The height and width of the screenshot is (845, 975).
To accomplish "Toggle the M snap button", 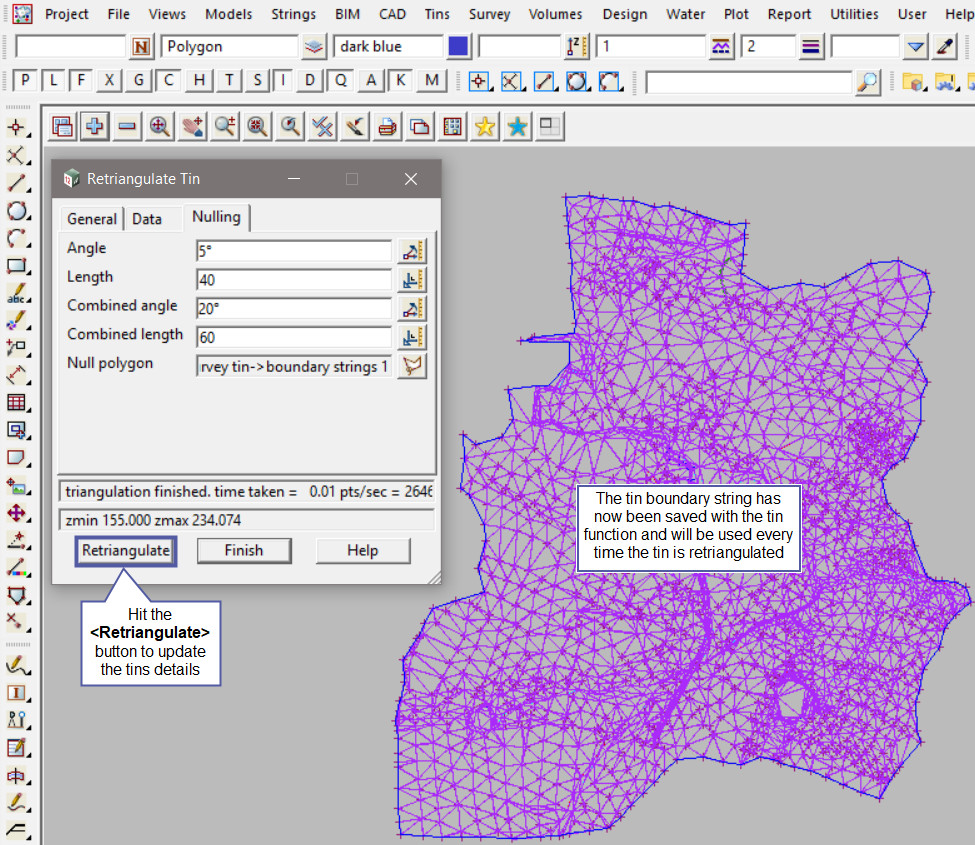I will pyautogui.click(x=432, y=81).
